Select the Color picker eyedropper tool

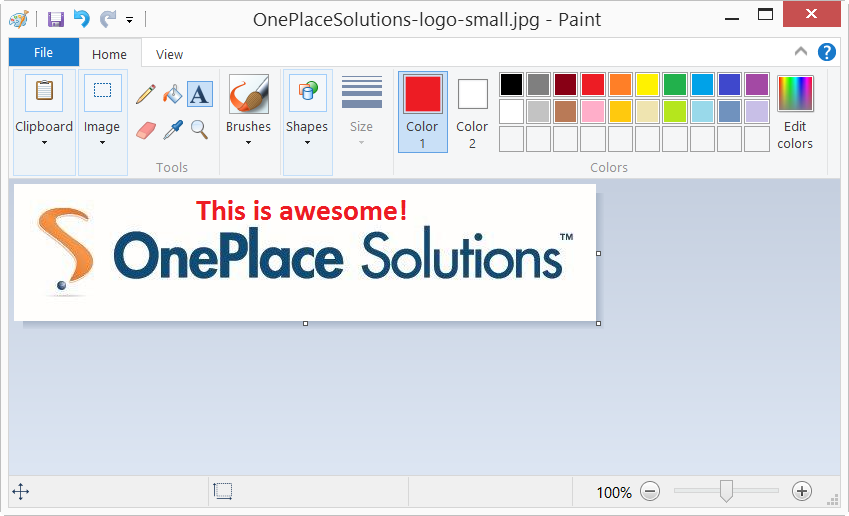173,129
